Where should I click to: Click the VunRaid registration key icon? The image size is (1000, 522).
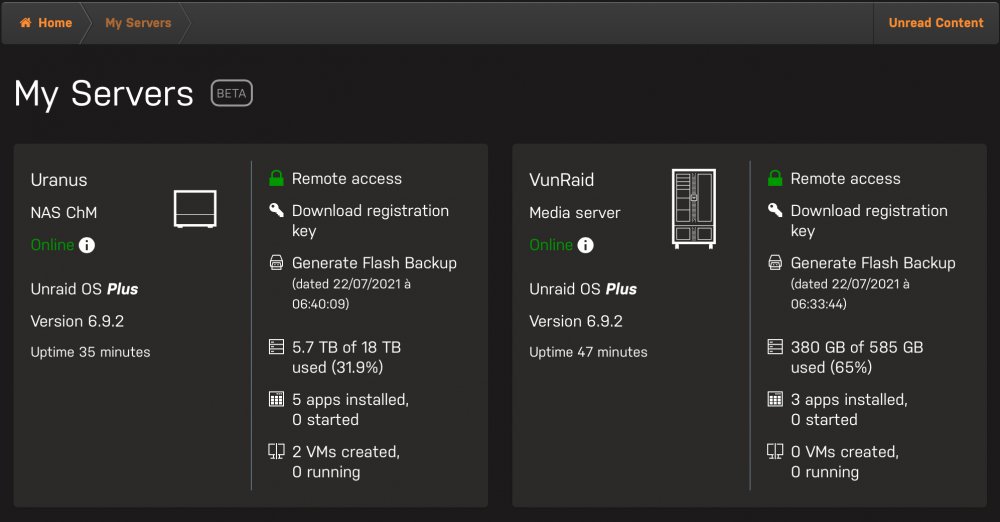click(775, 210)
